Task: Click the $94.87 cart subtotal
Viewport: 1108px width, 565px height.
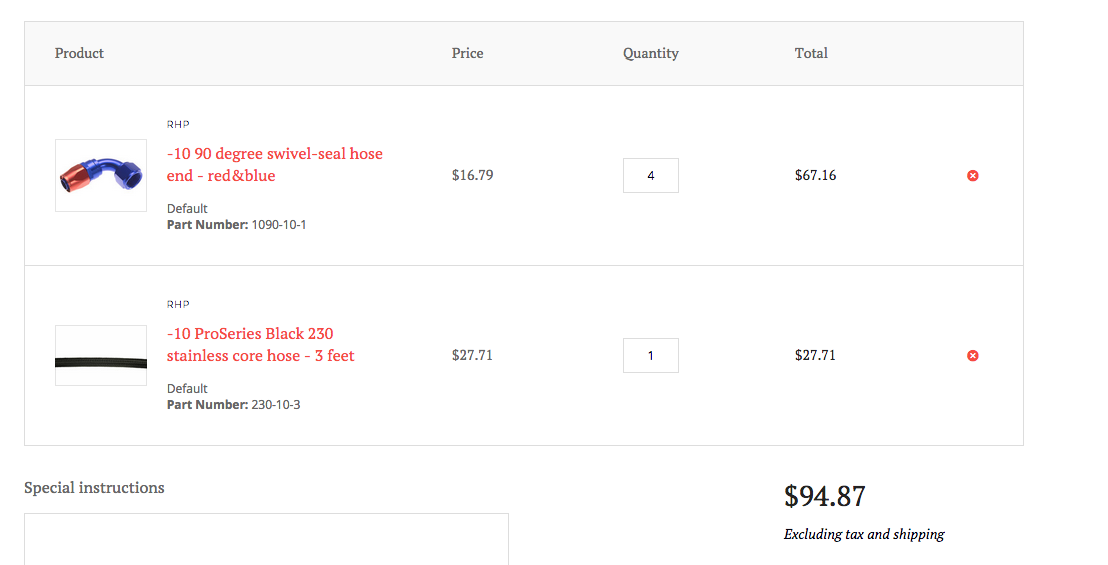Action: [x=825, y=496]
